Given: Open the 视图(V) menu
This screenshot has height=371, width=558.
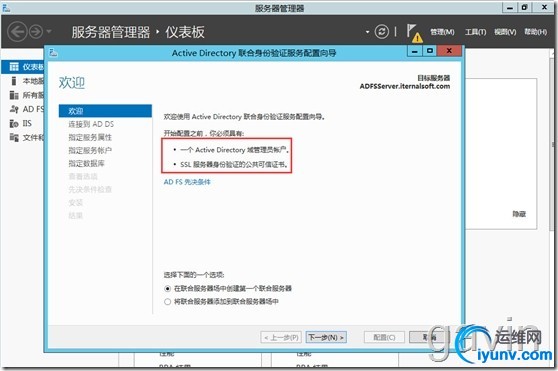Looking at the screenshot, I should coord(505,32).
